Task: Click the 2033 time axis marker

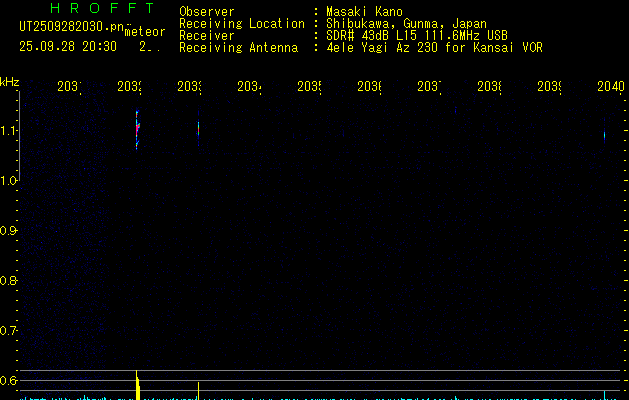Action: click(189, 86)
